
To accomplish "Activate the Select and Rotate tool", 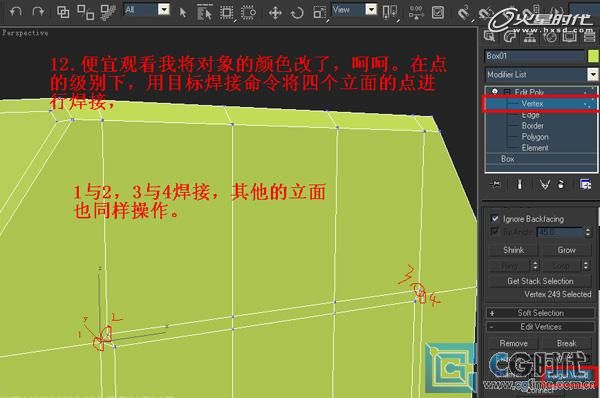I will pos(297,13).
